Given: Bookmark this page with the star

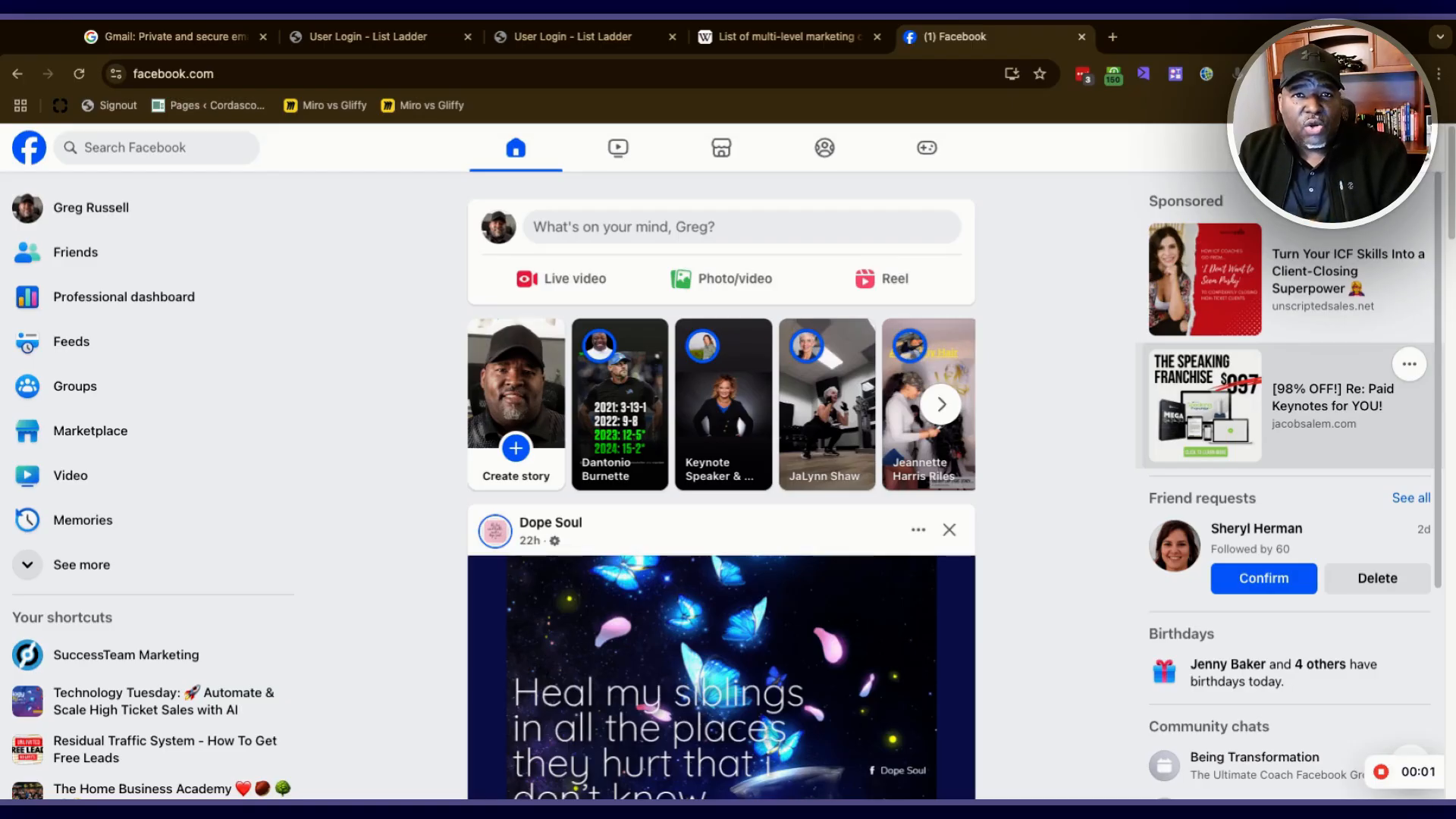Looking at the screenshot, I should click(1040, 74).
